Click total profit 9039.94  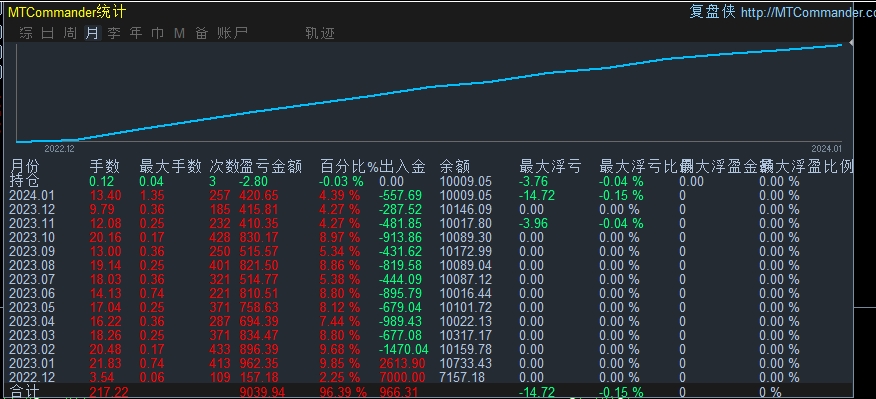[x=262, y=392]
